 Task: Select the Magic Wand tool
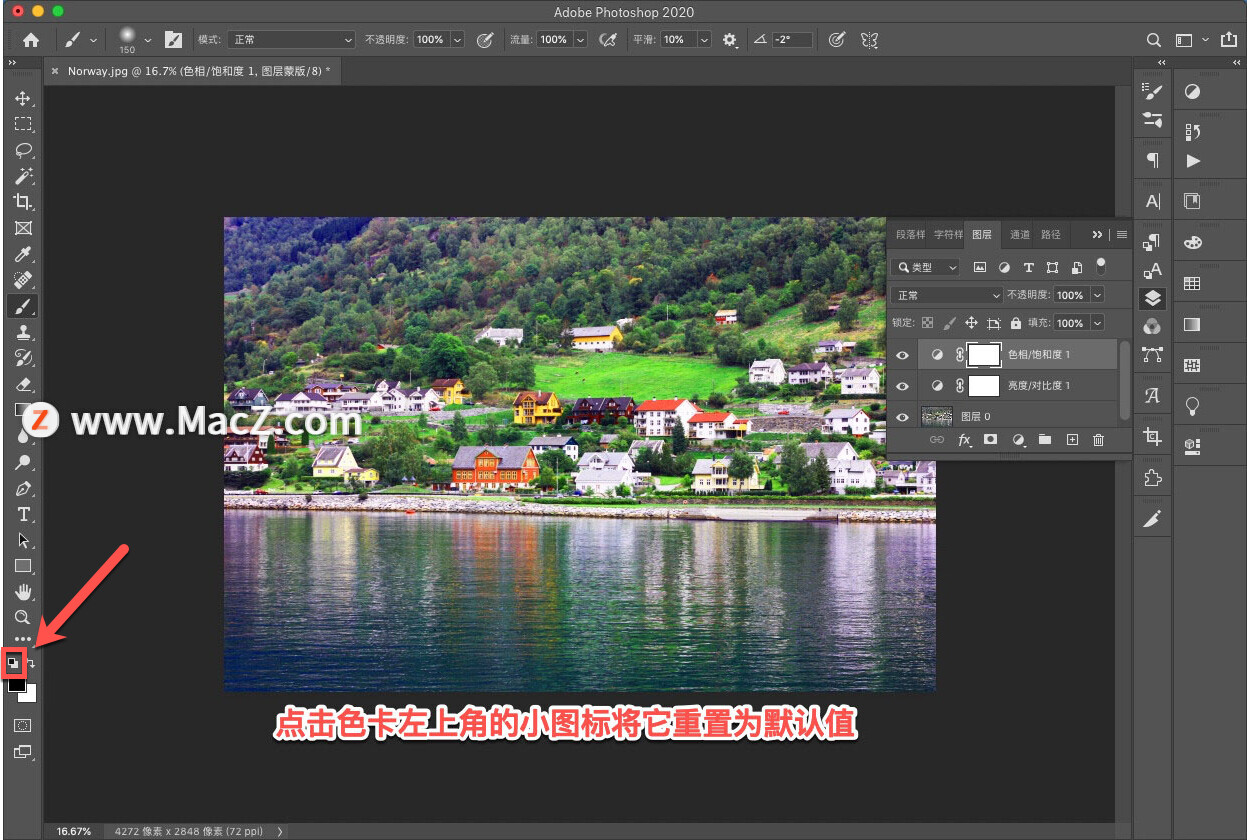pos(22,176)
